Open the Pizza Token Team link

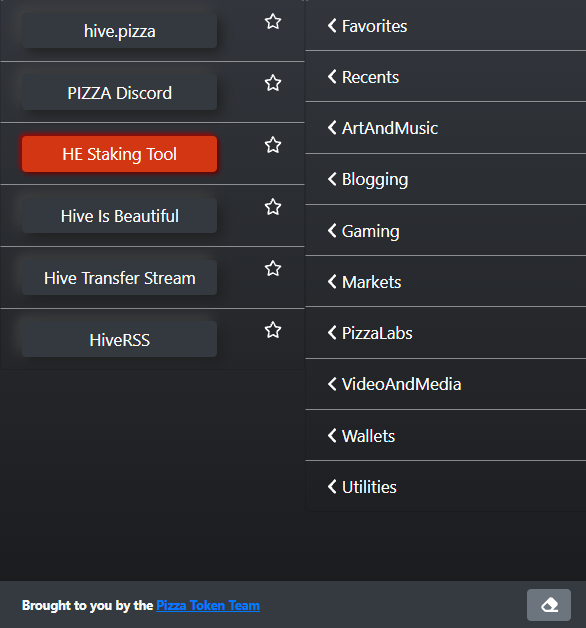pos(208,605)
